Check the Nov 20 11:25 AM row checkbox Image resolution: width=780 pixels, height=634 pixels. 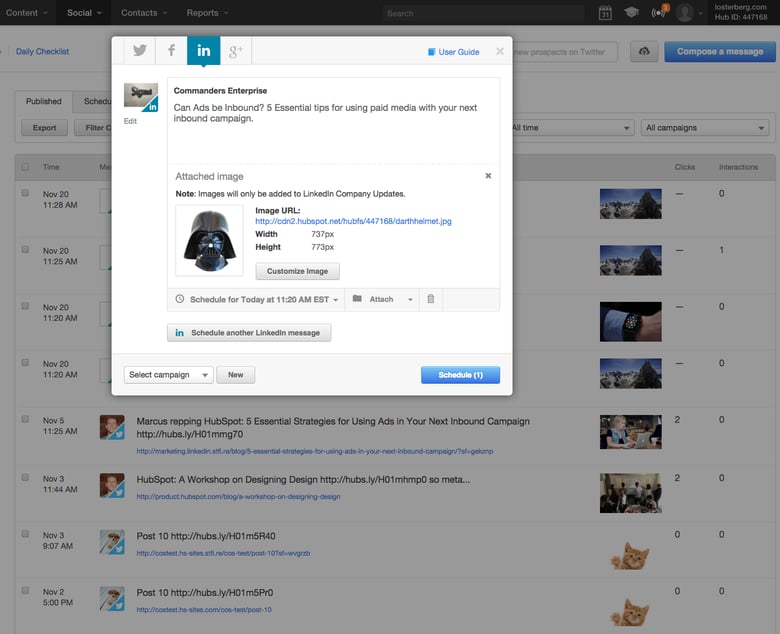pyautogui.click(x=25, y=250)
